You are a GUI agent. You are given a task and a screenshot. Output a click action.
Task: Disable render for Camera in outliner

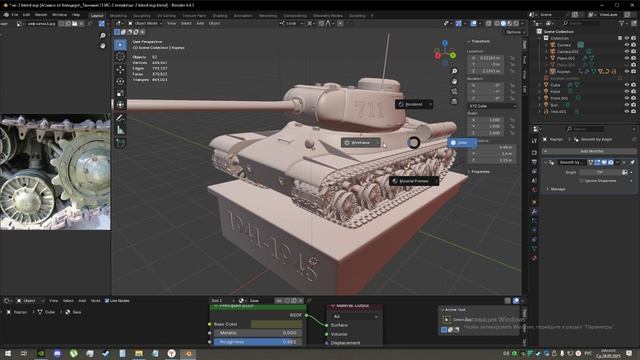pos(633,45)
